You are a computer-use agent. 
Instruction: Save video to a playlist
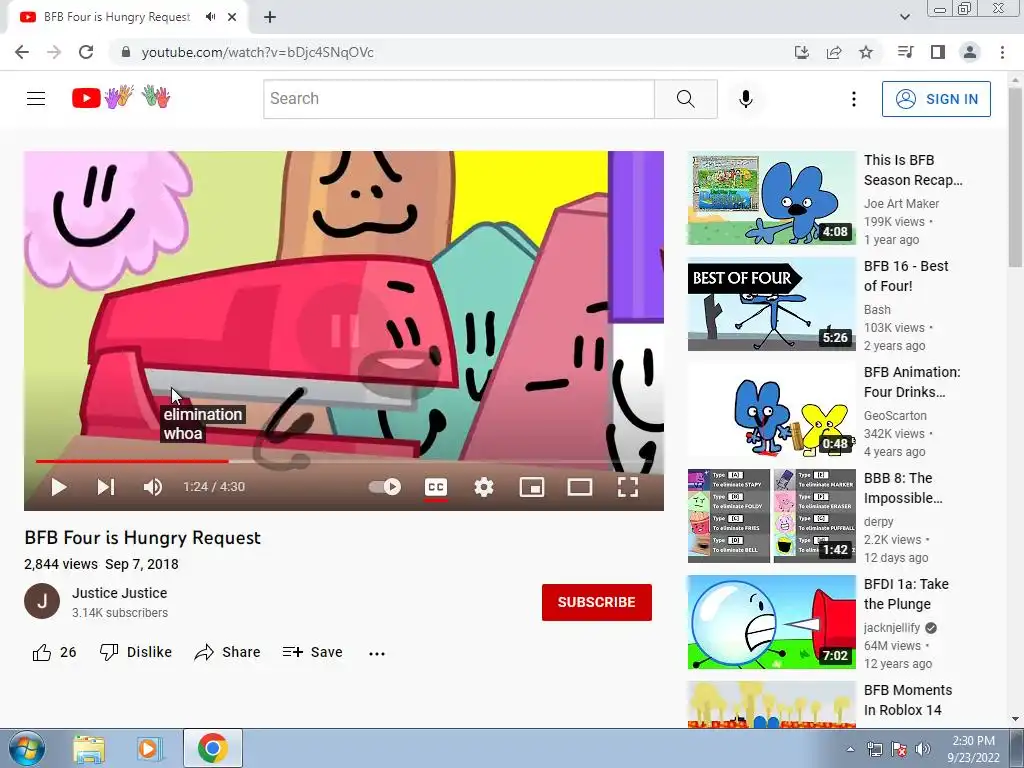pos(313,652)
